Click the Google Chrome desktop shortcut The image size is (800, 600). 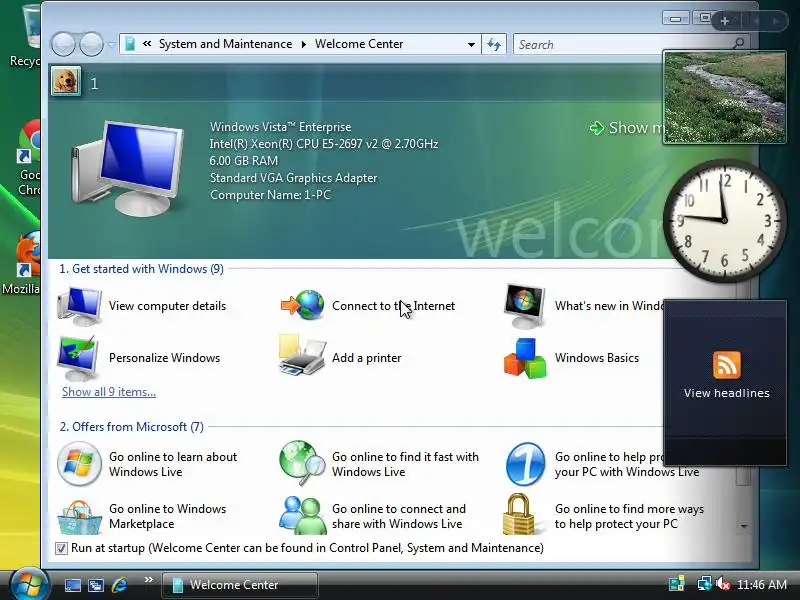pos(29,158)
